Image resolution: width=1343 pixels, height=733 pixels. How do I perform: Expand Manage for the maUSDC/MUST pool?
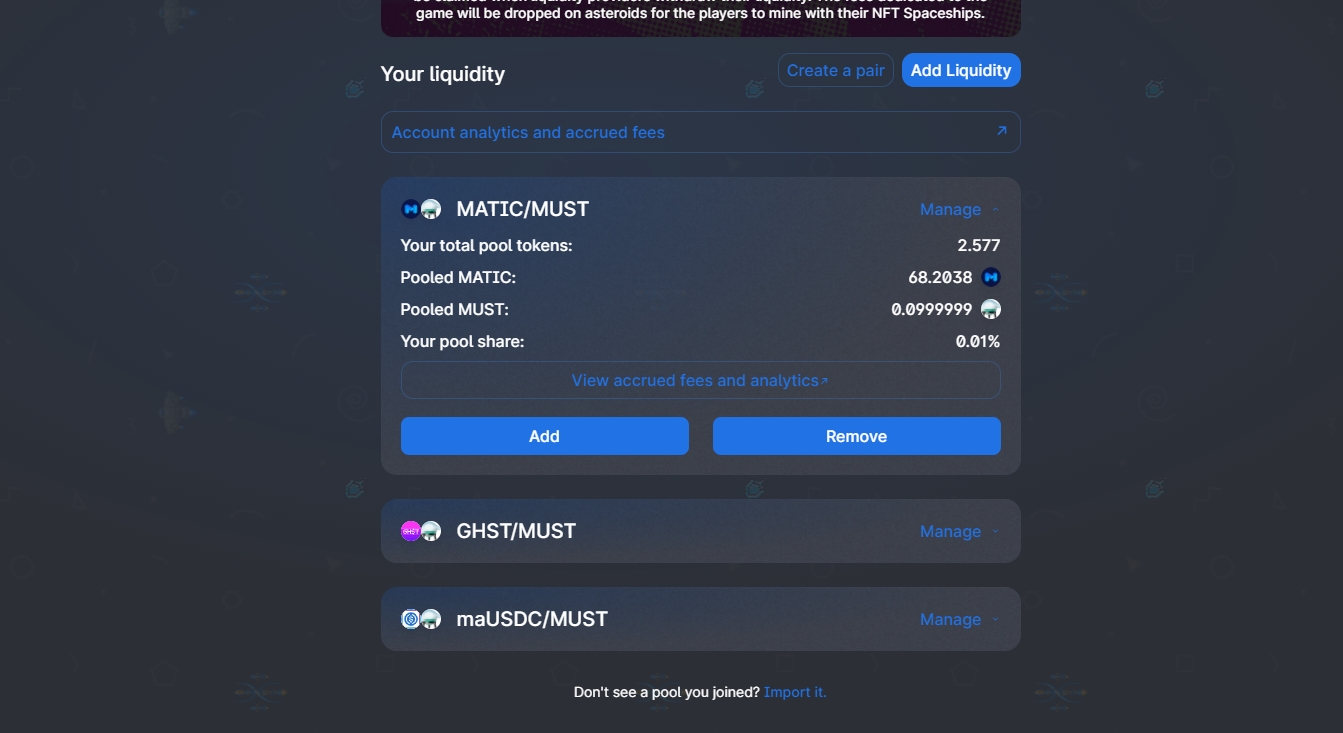pyautogui.click(x=958, y=620)
